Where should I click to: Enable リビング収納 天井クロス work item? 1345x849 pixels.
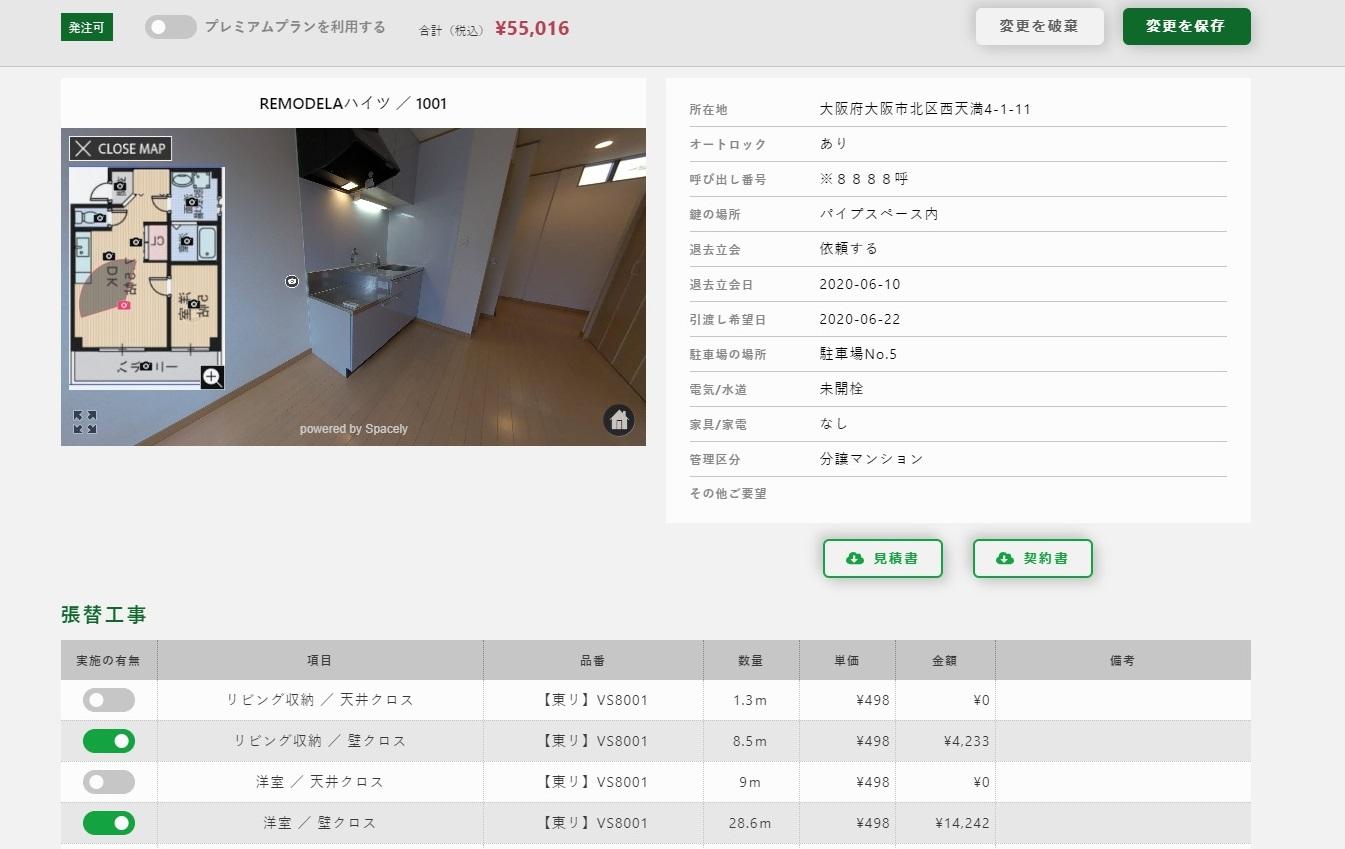pyautogui.click(x=109, y=700)
